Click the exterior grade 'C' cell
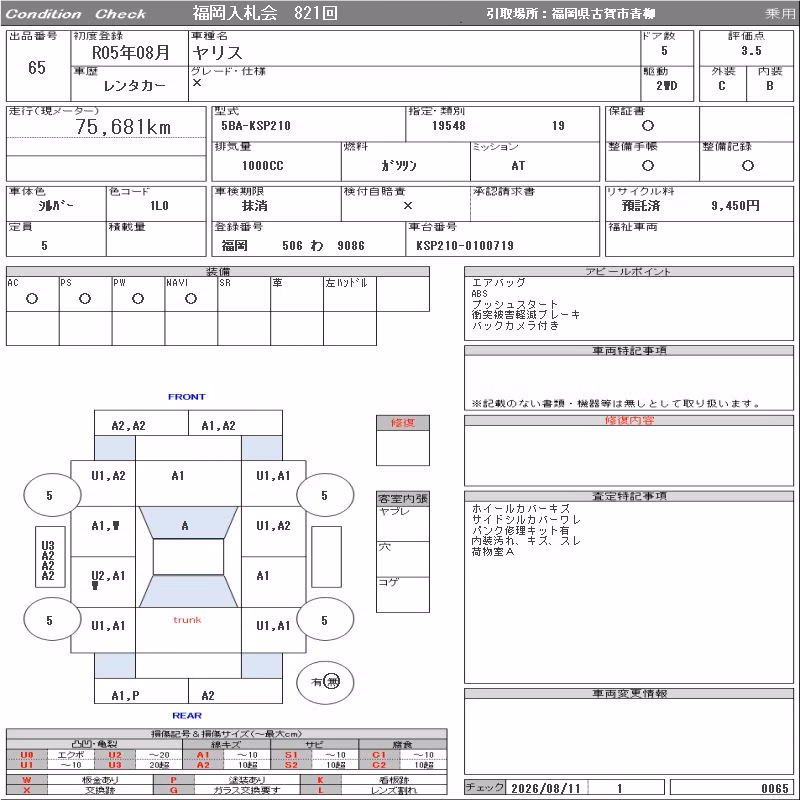This screenshot has height=800, width=800. click(x=721, y=86)
